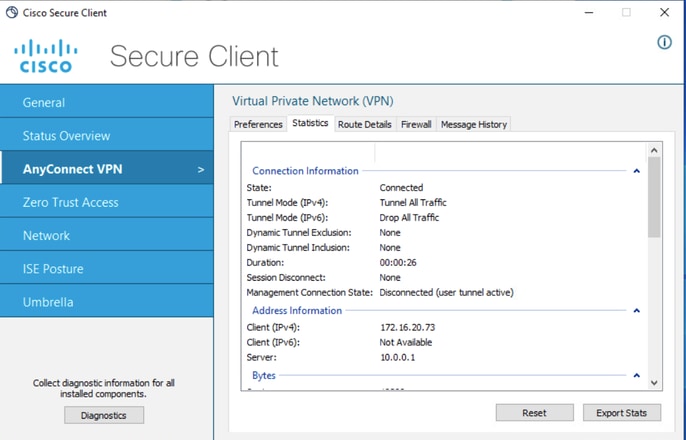Viewport: 686px width, 440px height.
Task: Minimize the Cisco Secure Client window
Action: pyautogui.click(x=589, y=12)
